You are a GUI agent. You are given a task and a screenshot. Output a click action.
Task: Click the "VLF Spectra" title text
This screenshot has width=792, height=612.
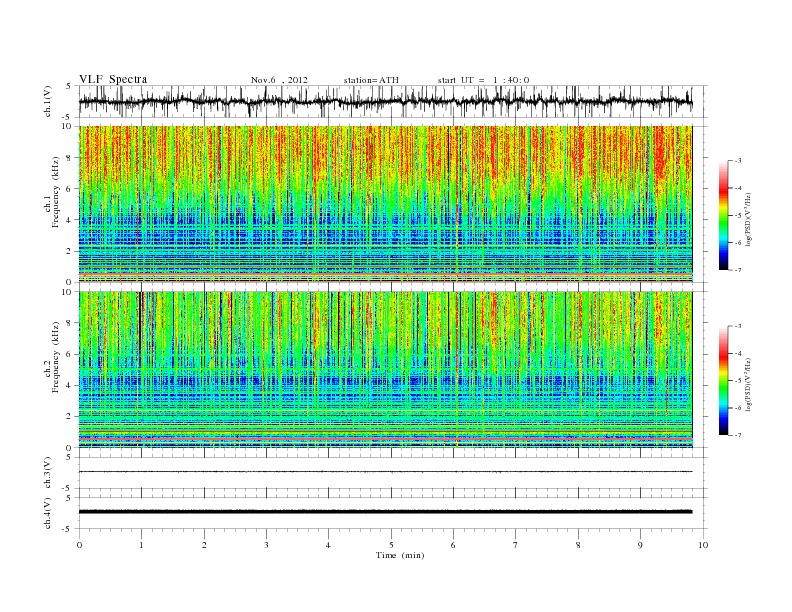point(113,79)
